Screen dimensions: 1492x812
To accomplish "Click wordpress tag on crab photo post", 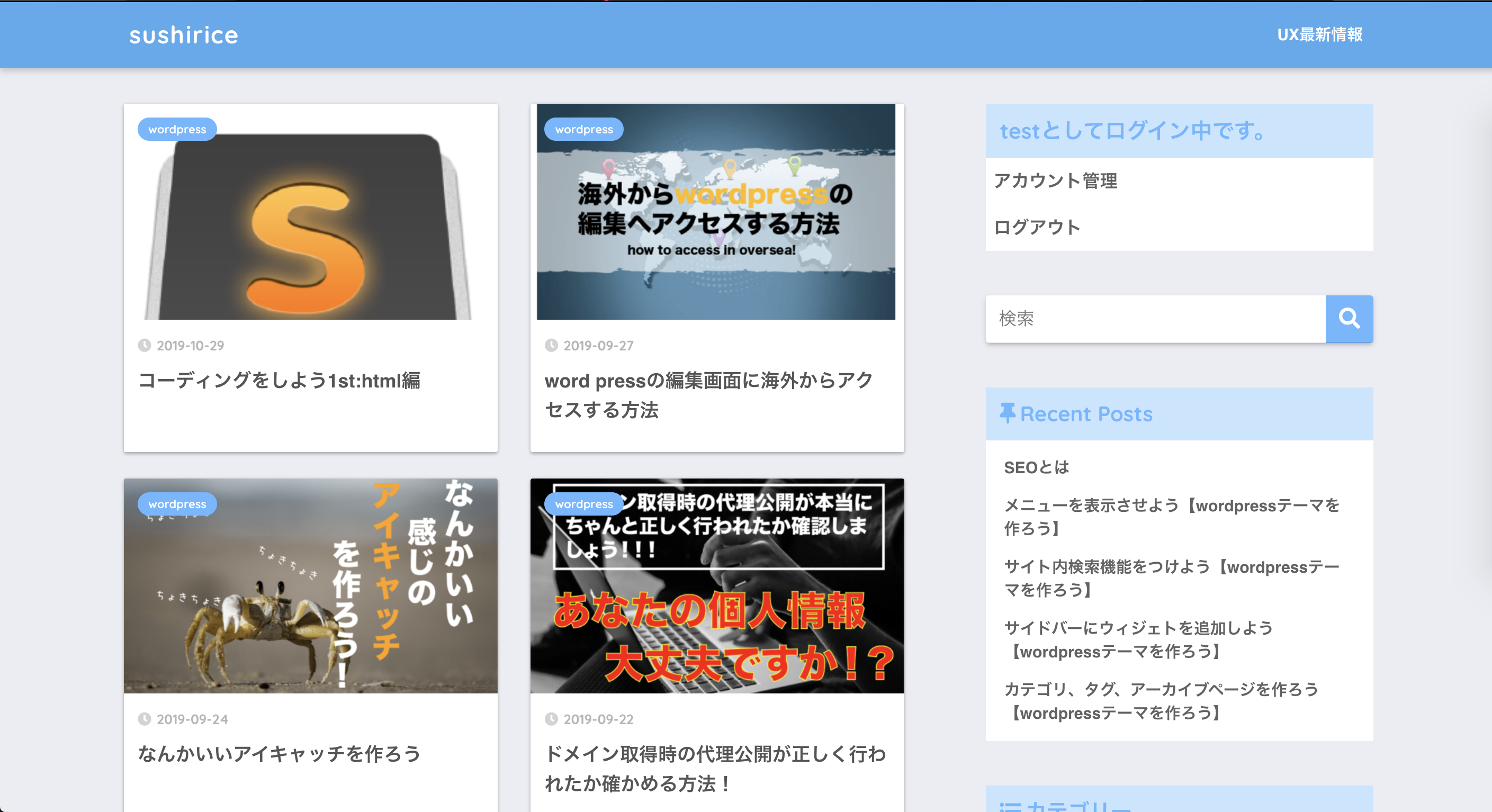I will tap(177, 504).
